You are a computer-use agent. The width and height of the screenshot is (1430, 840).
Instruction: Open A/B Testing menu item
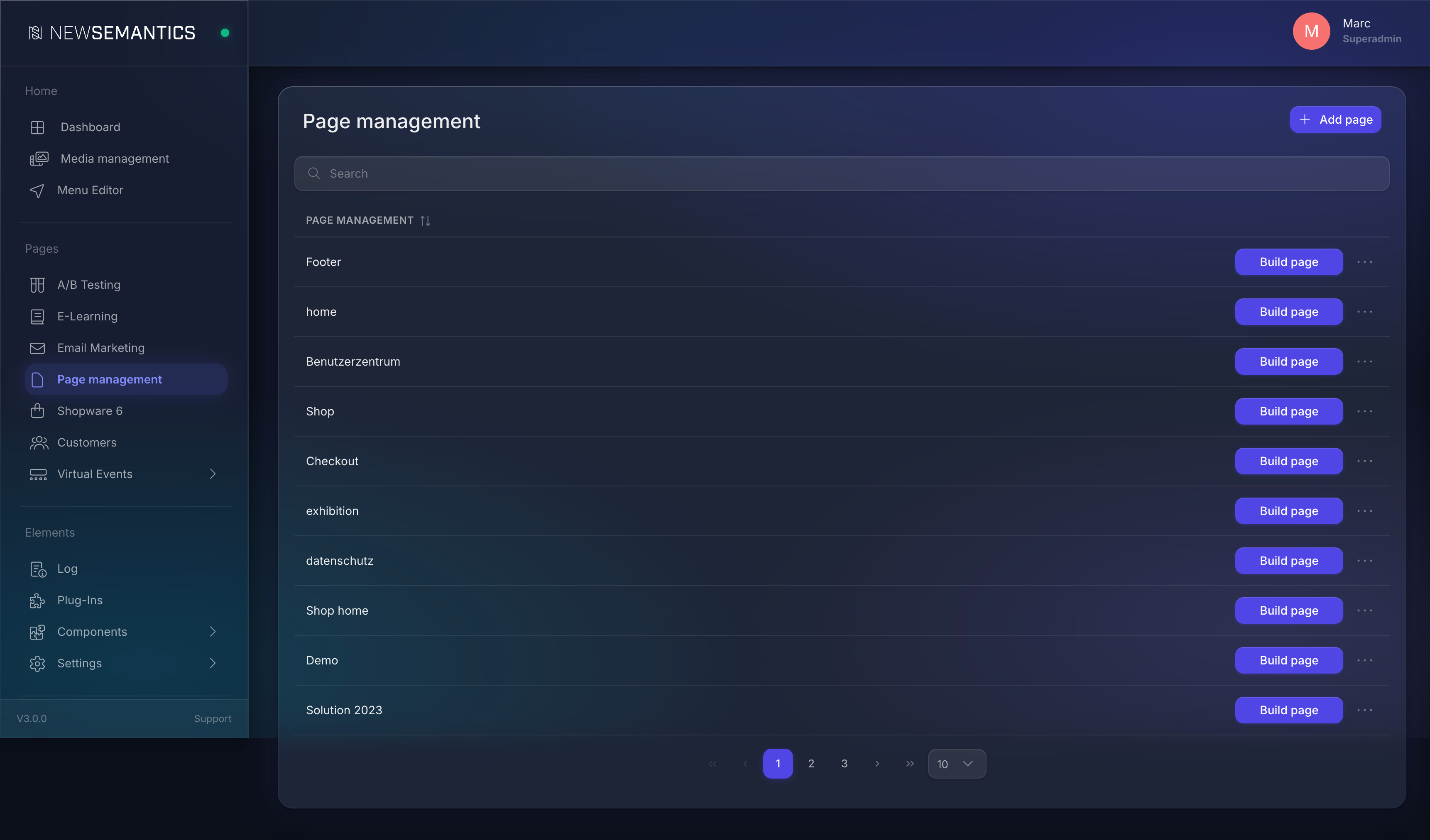[x=126, y=285]
